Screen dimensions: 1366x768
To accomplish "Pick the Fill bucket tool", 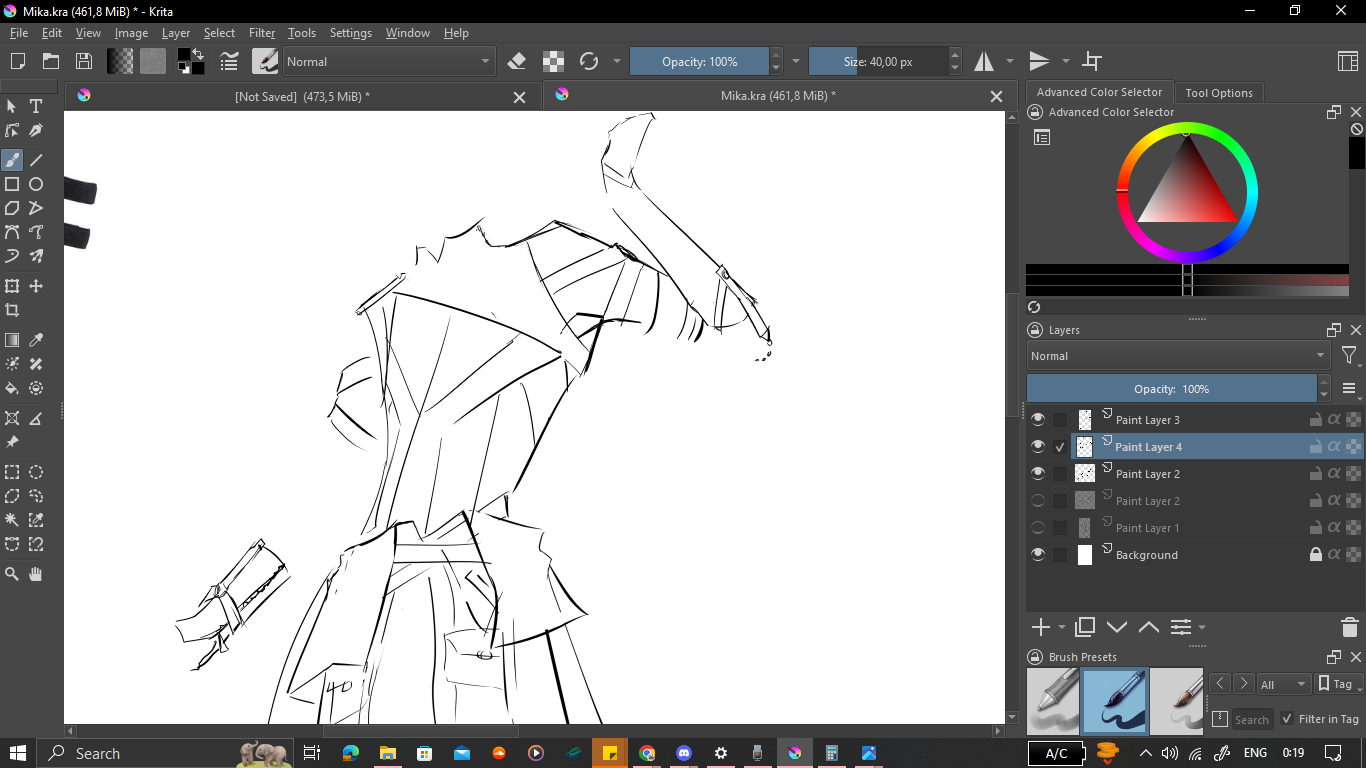I will point(12,388).
